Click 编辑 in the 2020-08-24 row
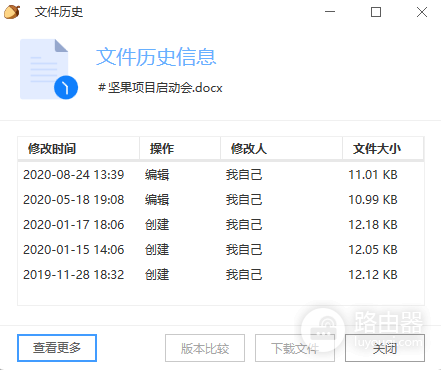This screenshot has height=370, width=441. coord(157,175)
